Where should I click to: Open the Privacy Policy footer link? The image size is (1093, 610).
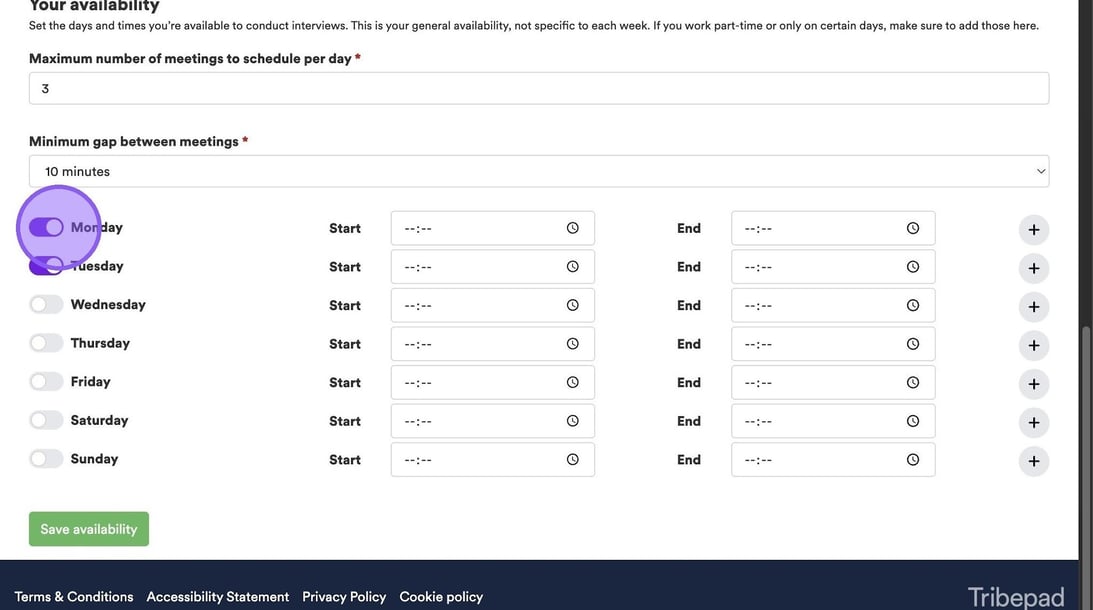point(344,597)
